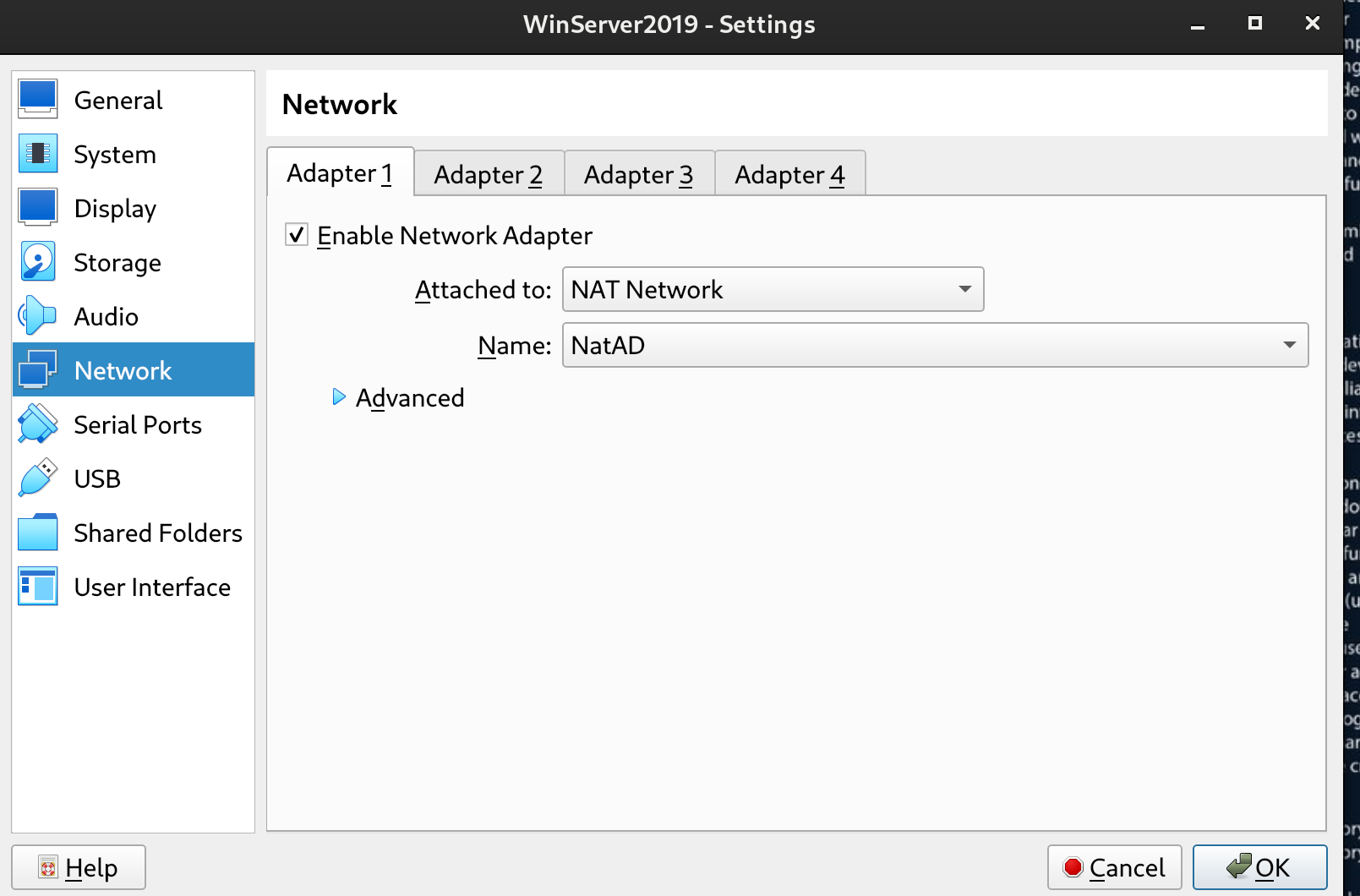Image resolution: width=1360 pixels, height=896 pixels.
Task: Select the Shared Folders category label
Action: [158, 533]
